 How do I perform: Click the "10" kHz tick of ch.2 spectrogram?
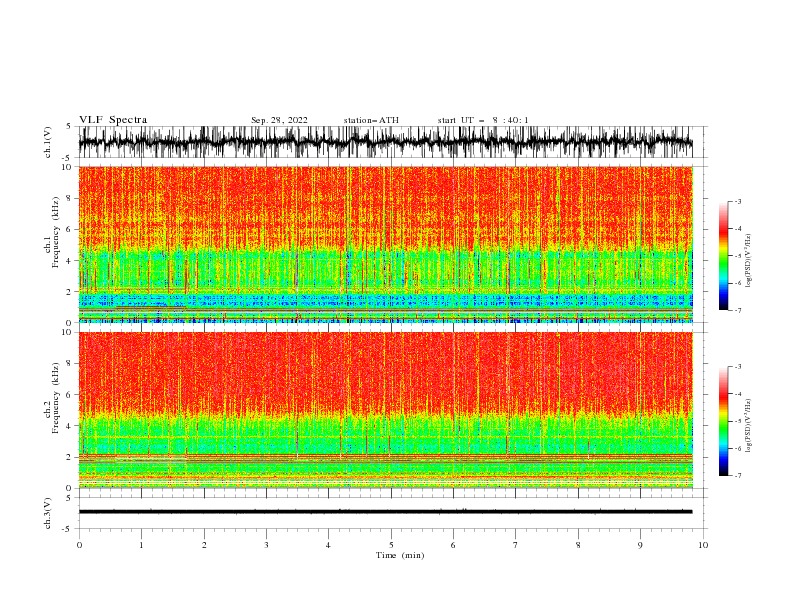click(x=67, y=332)
